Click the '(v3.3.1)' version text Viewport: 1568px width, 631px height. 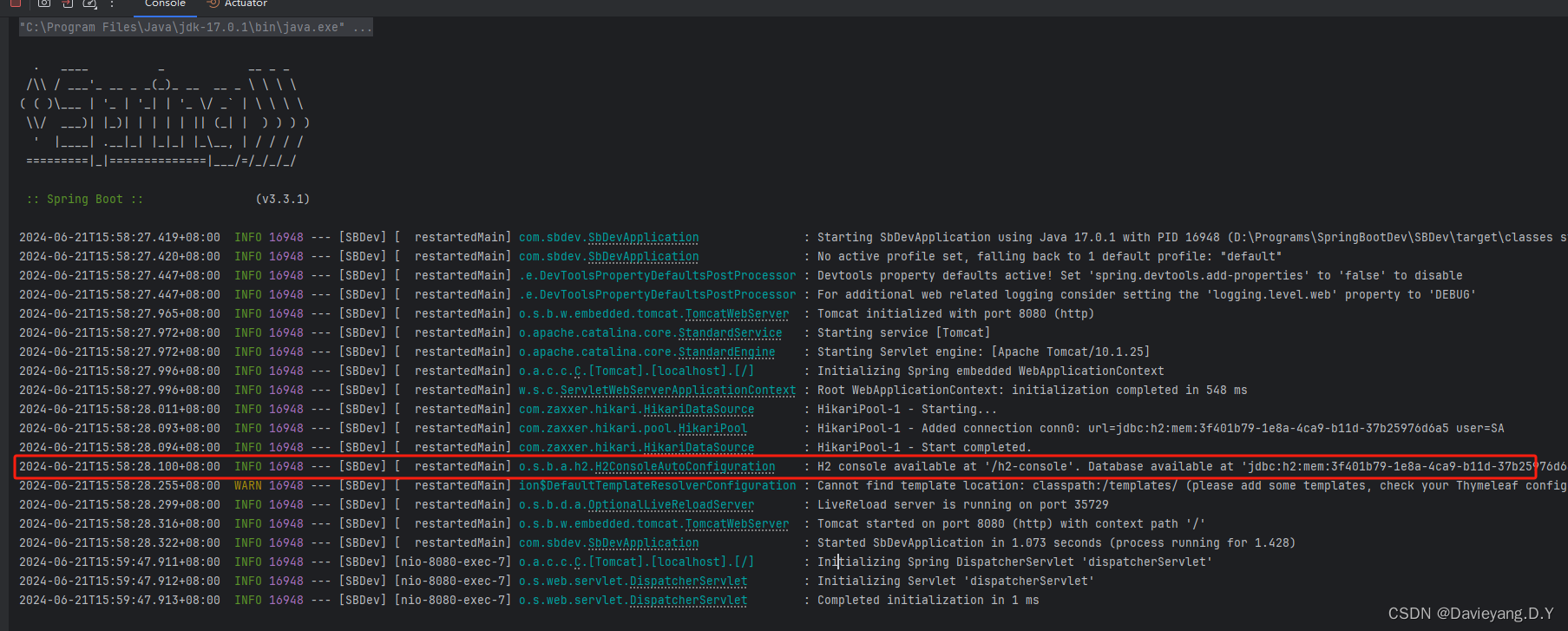pyautogui.click(x=283, y=200)
